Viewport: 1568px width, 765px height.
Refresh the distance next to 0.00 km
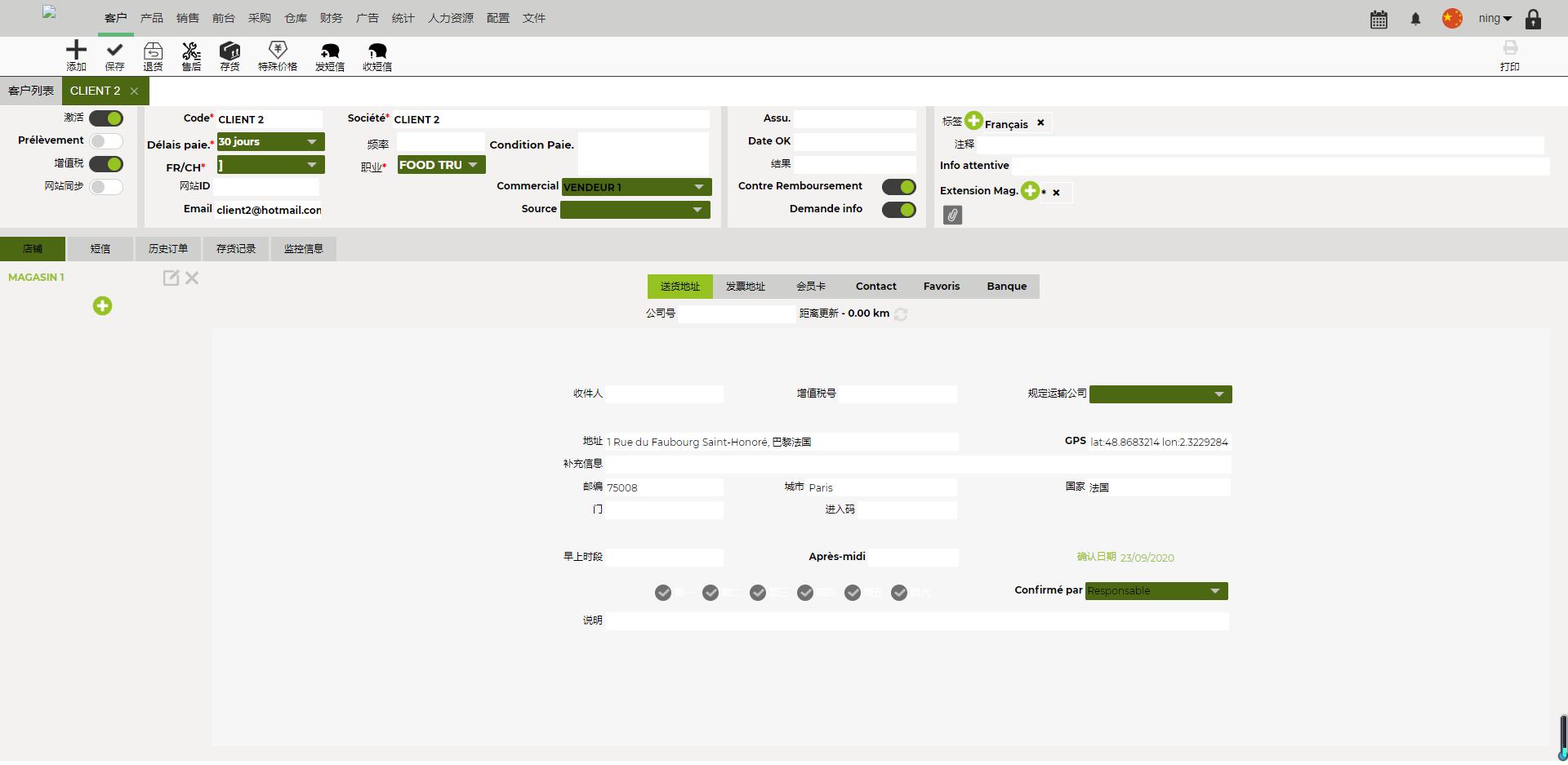(901, 314)
